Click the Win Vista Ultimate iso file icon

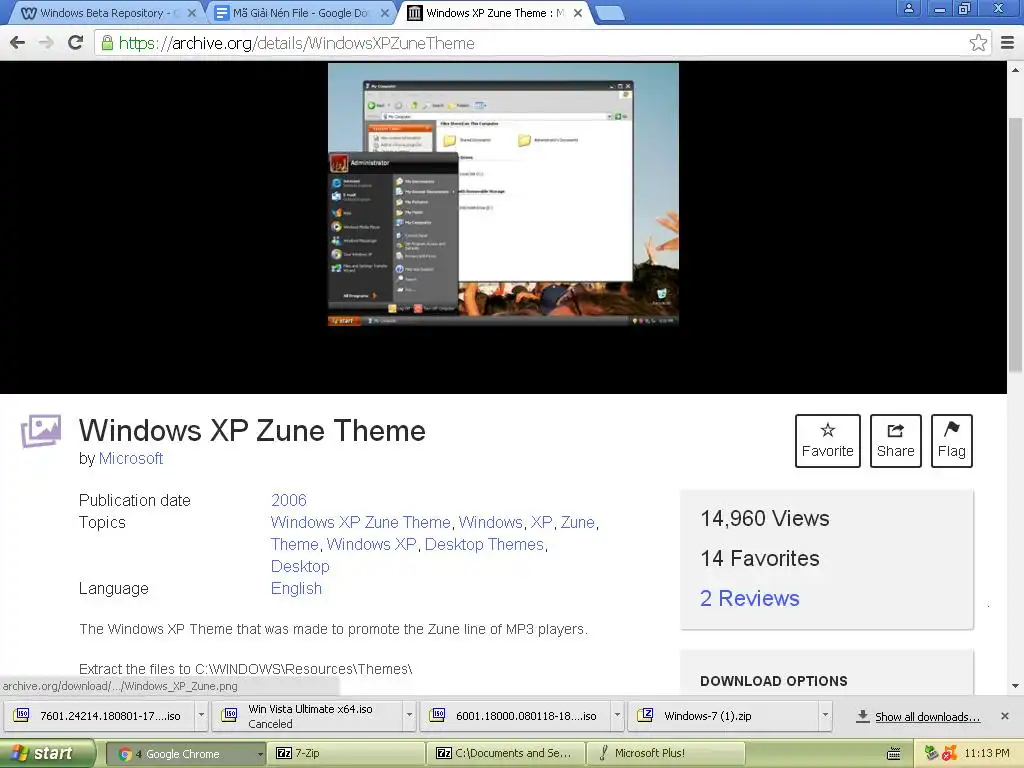tap(230, 715)
